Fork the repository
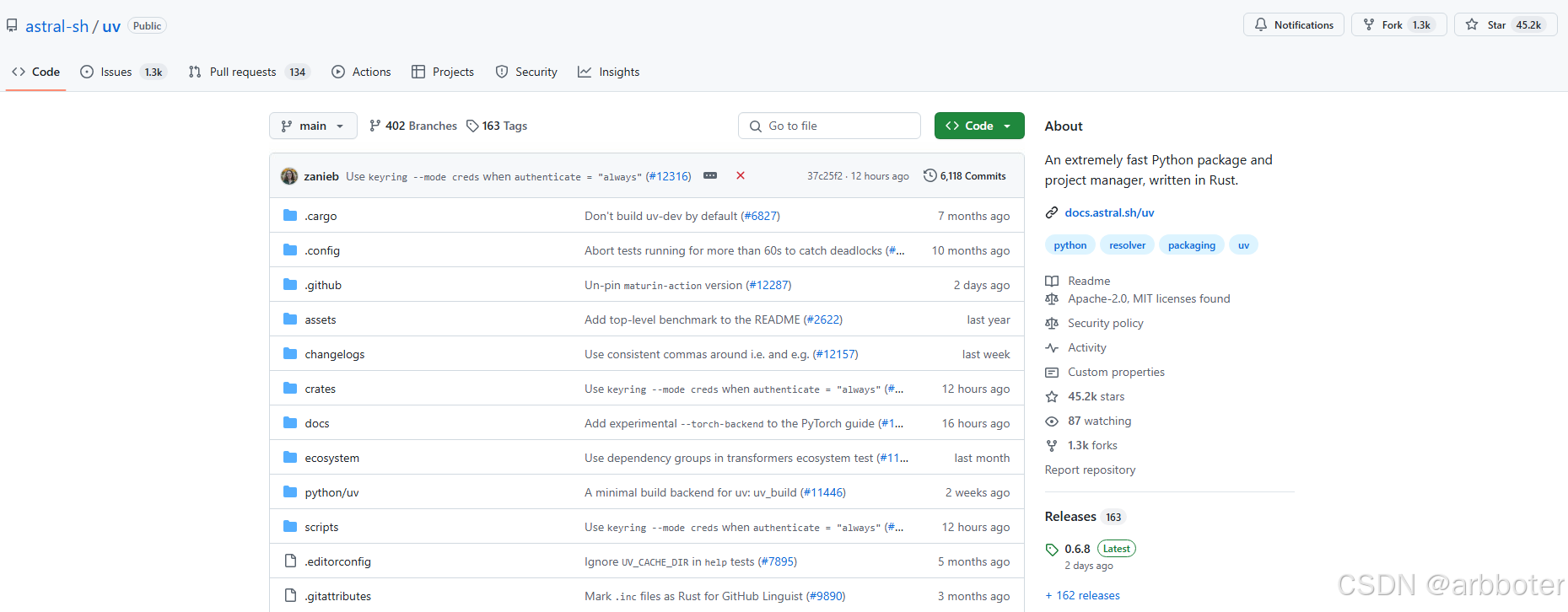This screenshot has height=612, width=1568. point(1399,24)
